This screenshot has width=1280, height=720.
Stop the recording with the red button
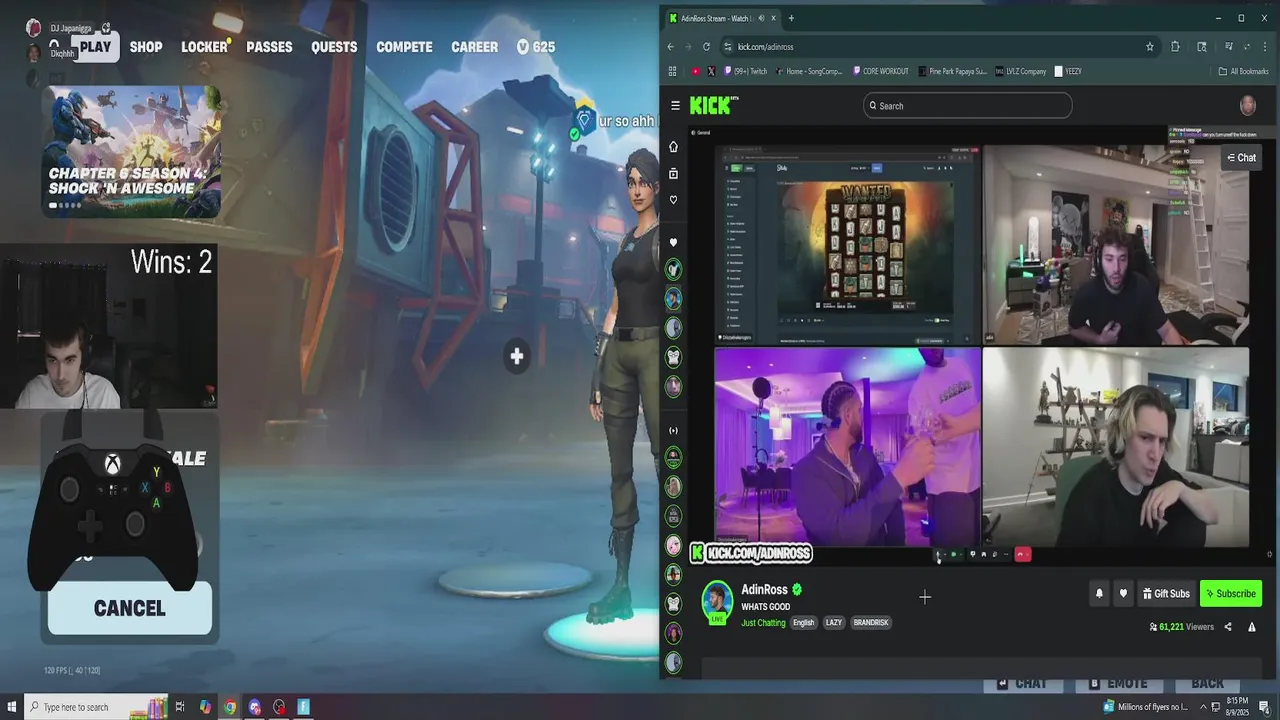coord(1022,554)
